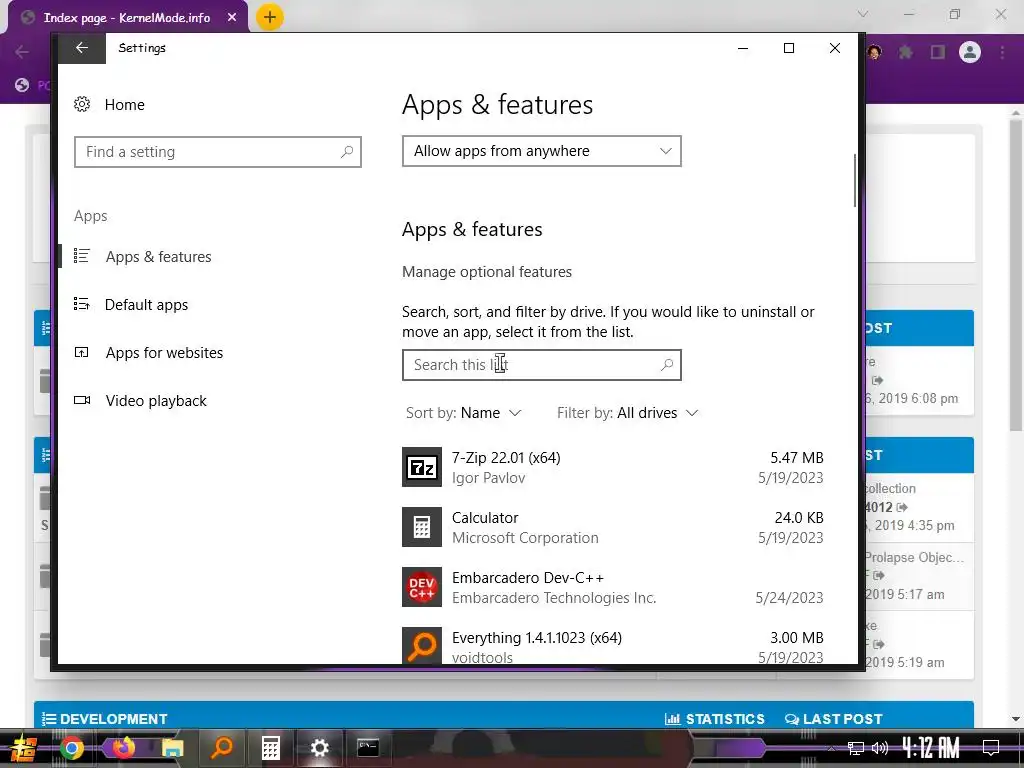Viewport: 1024px width, 768px height.
Task: Go to Home in Settings sidebar
Action: (x=125, y=104)
